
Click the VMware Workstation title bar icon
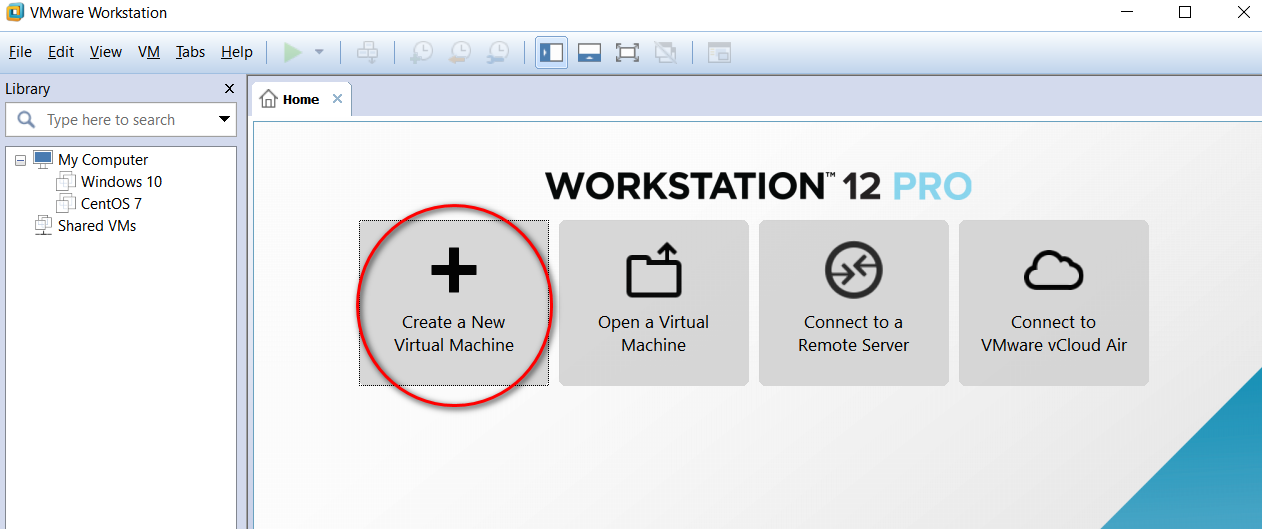(x=15, y=13)
